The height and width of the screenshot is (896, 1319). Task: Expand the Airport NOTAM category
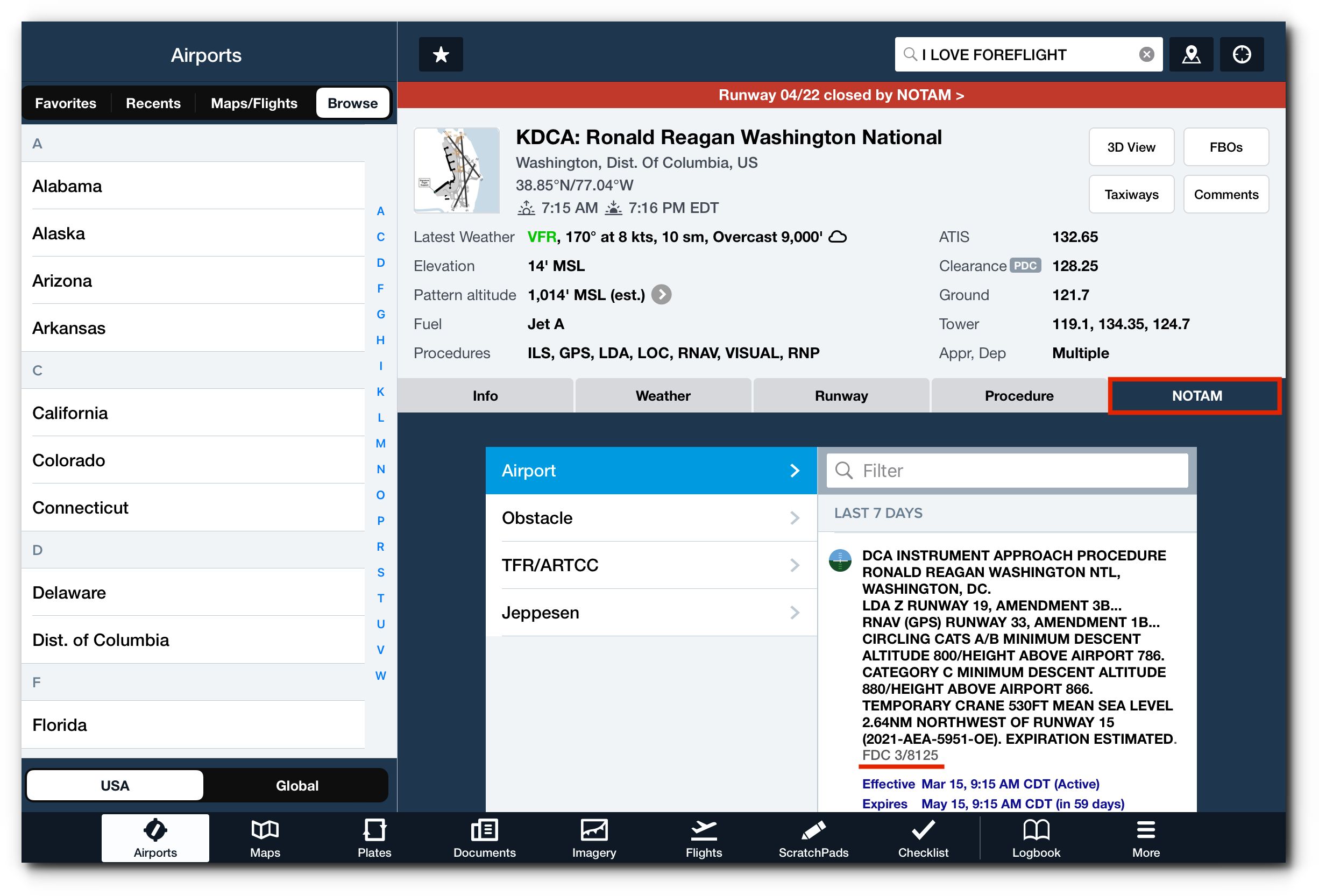651,471
